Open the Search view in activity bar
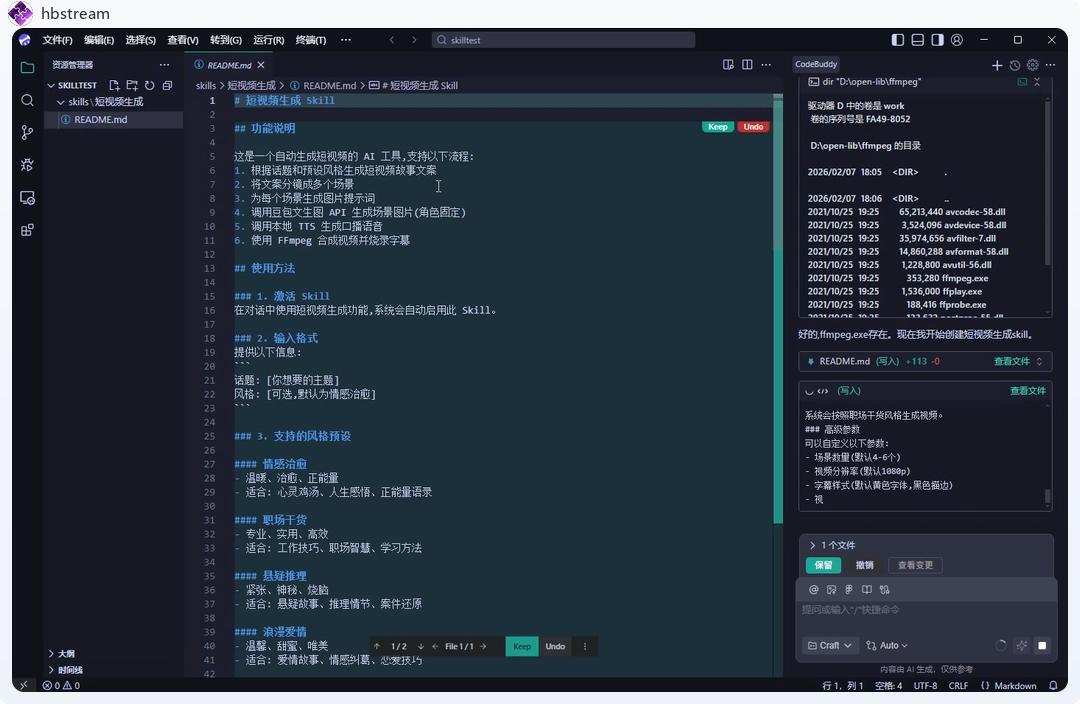The width and height of the screenshot is (1080, 704). 27,101
